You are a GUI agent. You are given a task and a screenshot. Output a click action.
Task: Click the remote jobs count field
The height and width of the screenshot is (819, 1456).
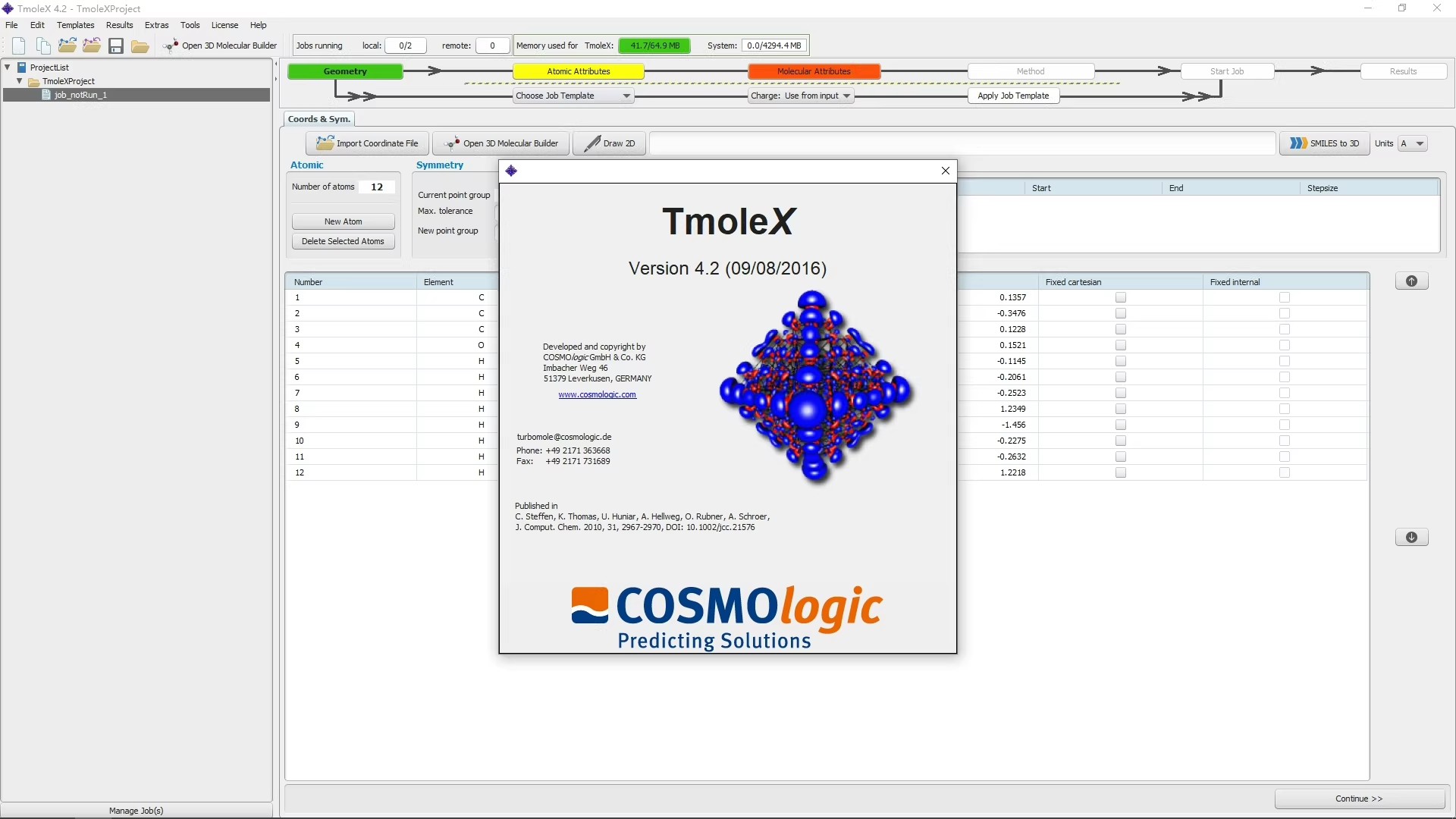tap(492, 45)
